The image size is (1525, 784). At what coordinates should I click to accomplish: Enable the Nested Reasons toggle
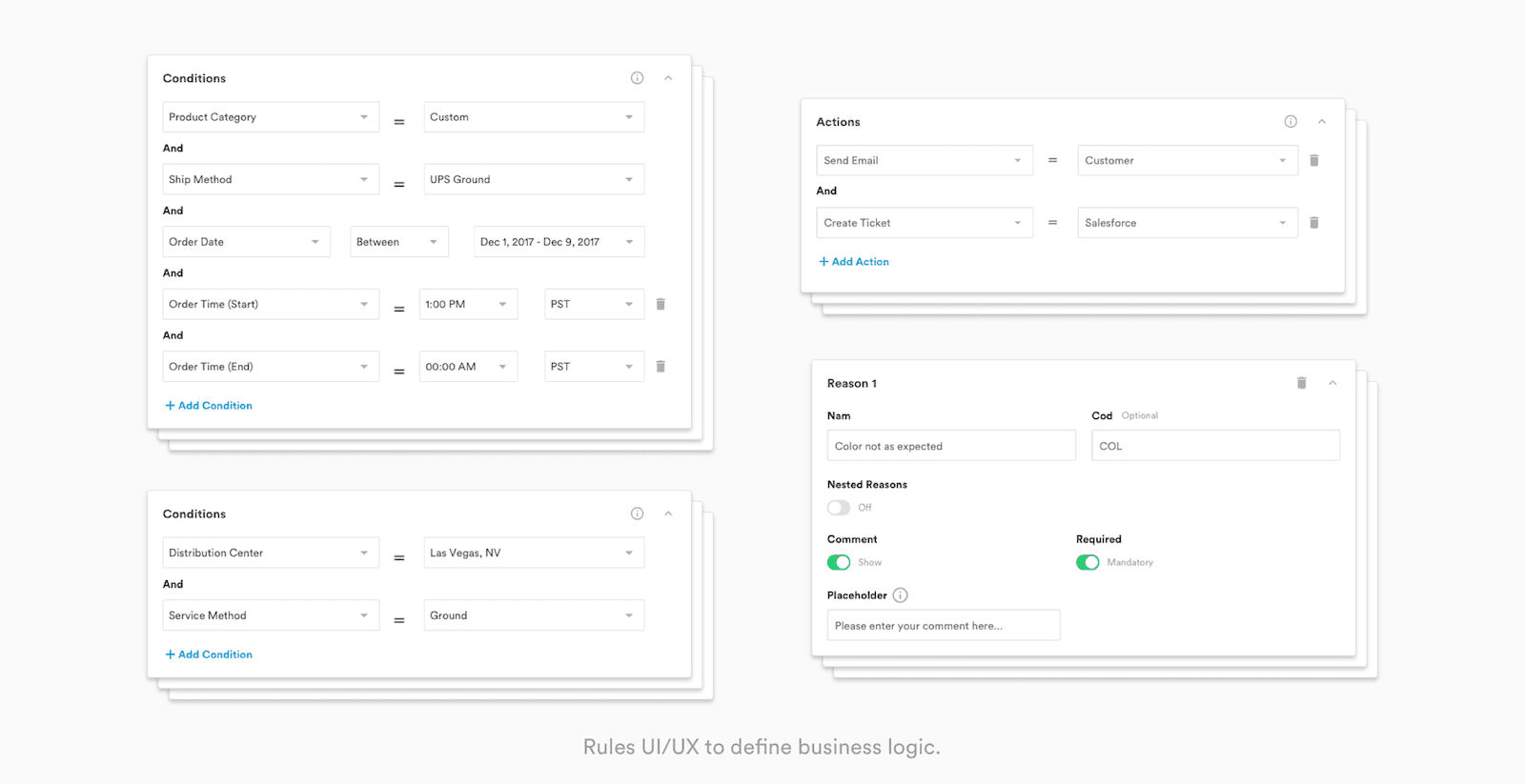pos(839,508)
